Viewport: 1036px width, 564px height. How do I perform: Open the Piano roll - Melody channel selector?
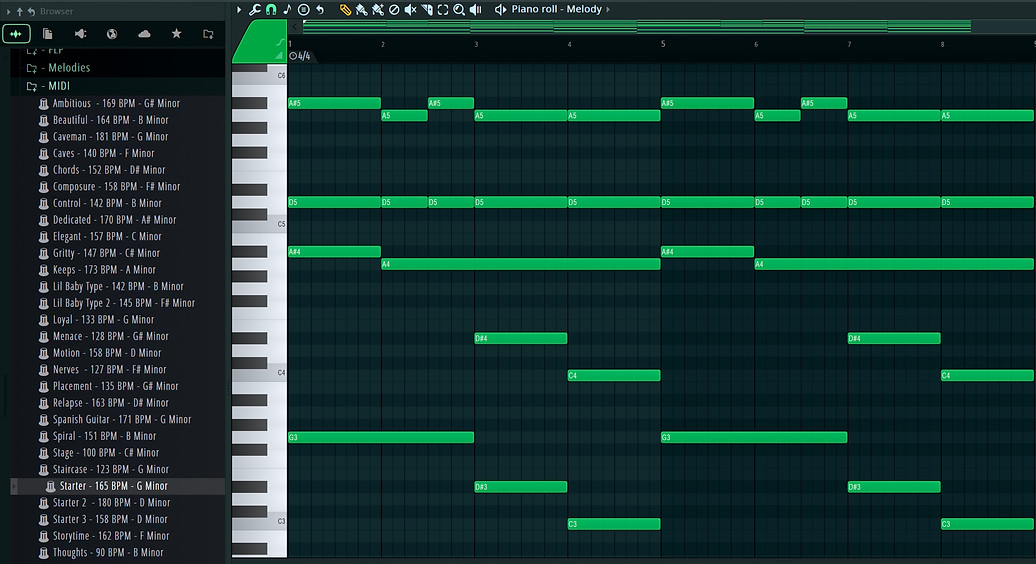[556, 9]
